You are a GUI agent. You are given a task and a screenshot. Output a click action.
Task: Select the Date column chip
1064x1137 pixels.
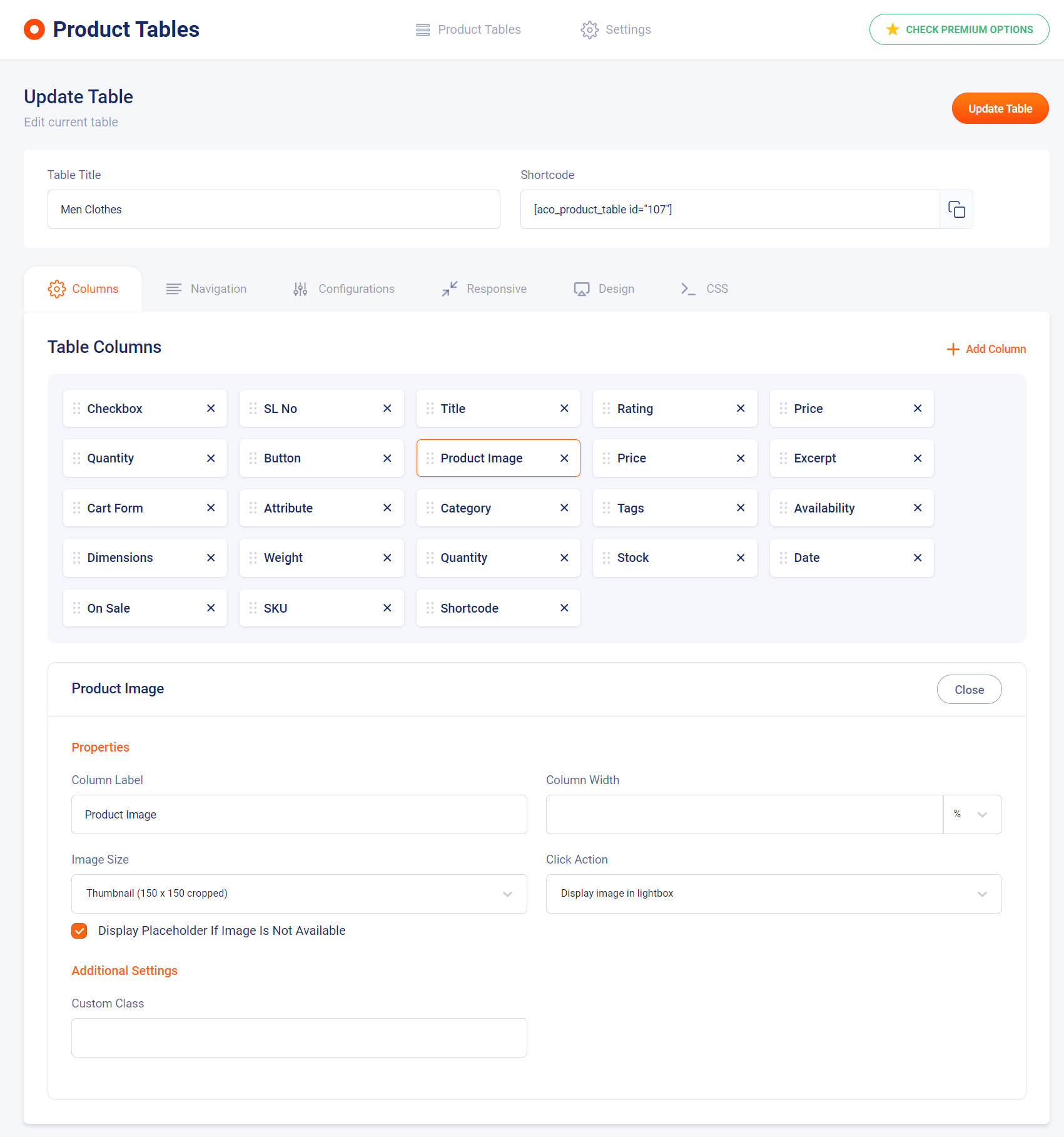(x=852, y=558)
